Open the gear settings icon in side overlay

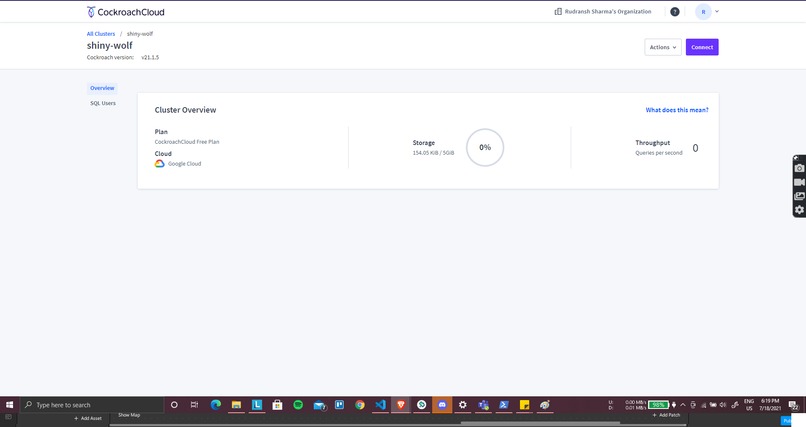point(799,210)
